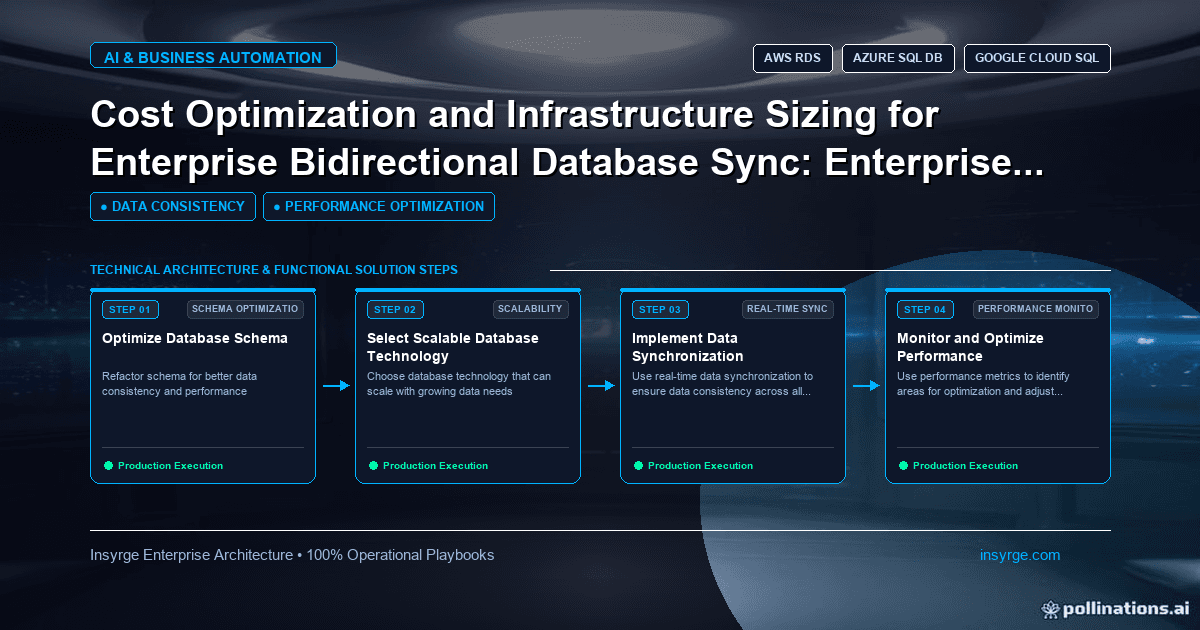The width and height of the screenshot is (1200, 630).
Task: Click the AI & Business Automation category badge
Action: (213, 57)
